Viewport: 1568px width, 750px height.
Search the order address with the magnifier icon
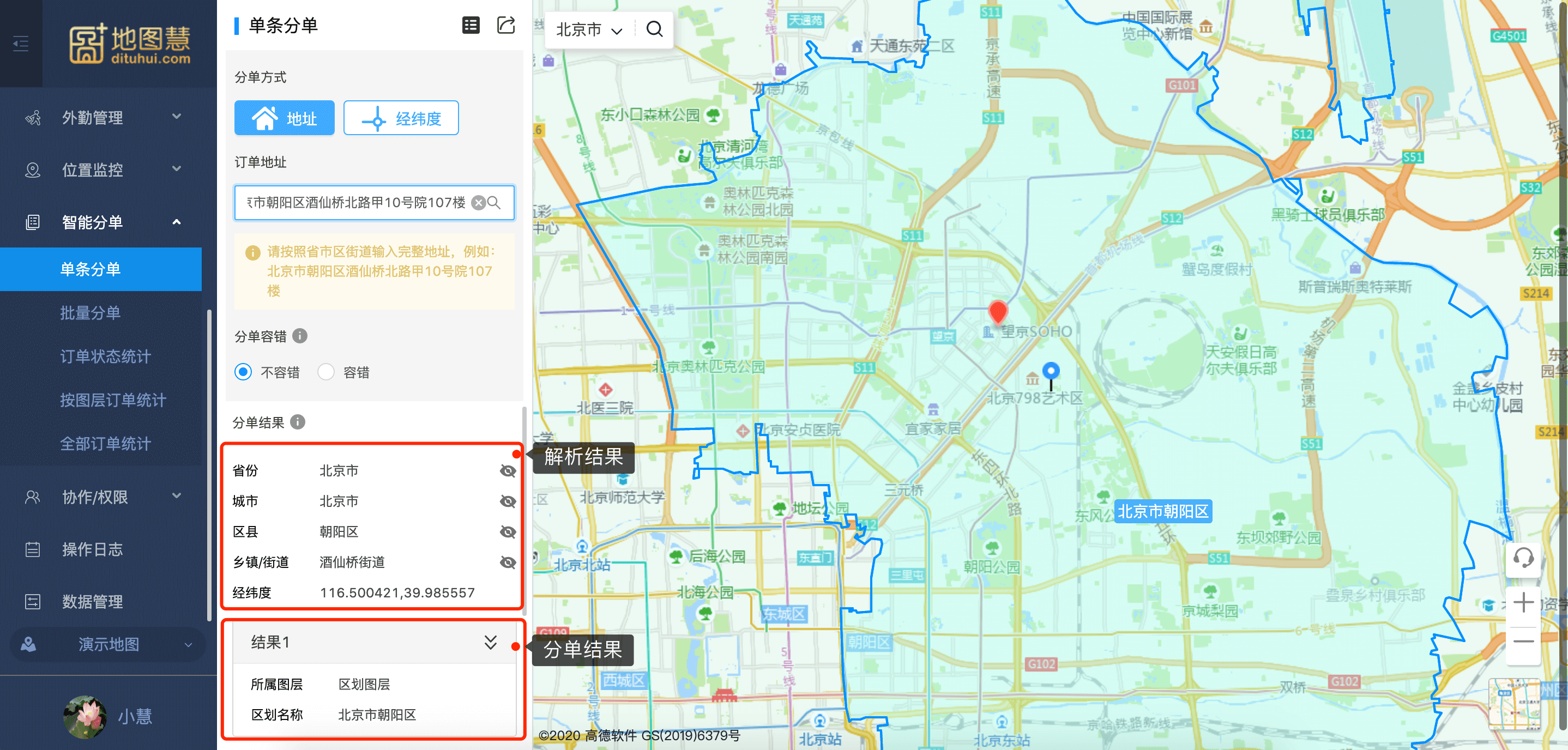(x=494, y=203)
